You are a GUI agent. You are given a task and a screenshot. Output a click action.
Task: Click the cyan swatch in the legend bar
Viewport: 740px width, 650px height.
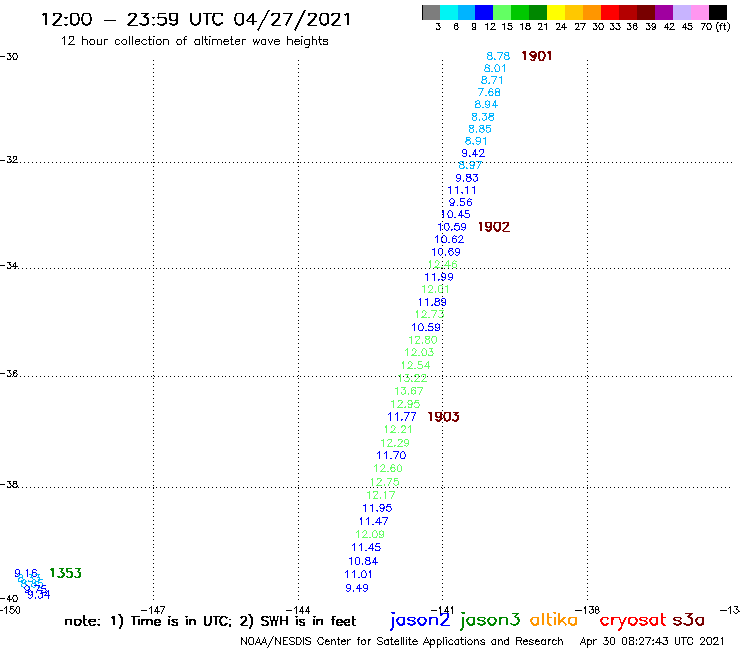coord(449,12)
